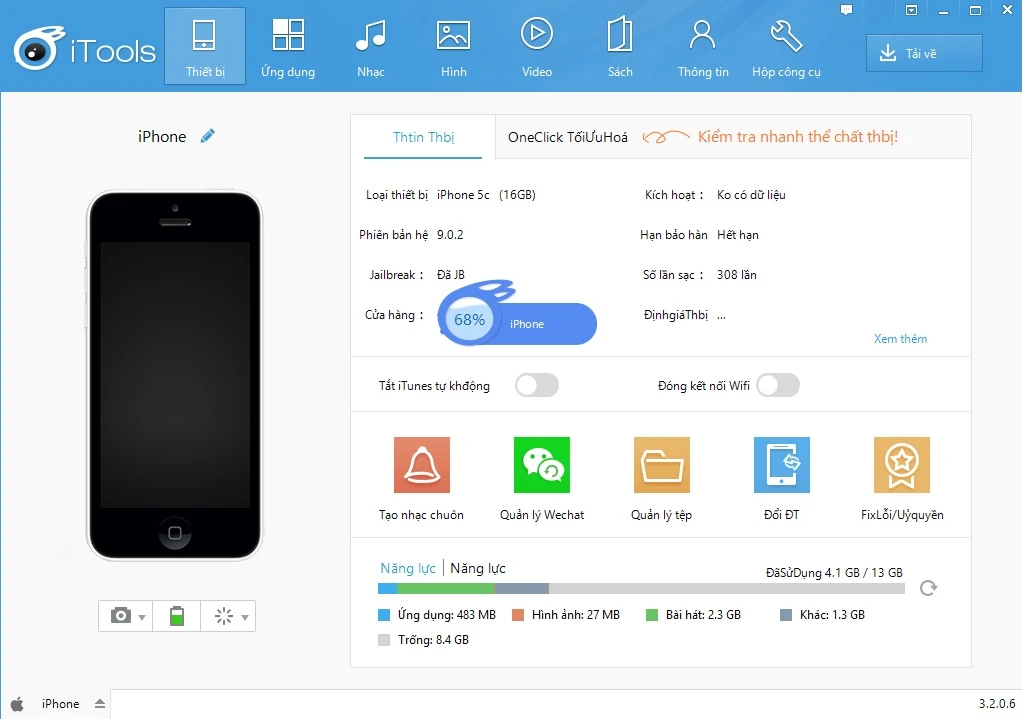Open the title bar dropdown menu icon
The height and width of the screenshot is (719, 1022).
click(x=912, y=10)
